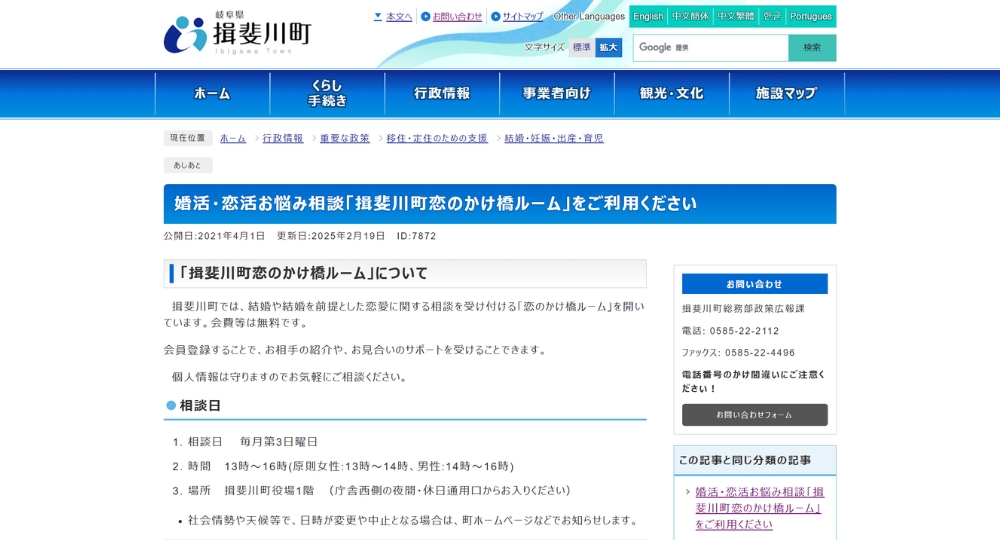
Task: Click 揖斐川町総務部政策広報課 text
Action: pyautogui.click(x=744, y=309)
